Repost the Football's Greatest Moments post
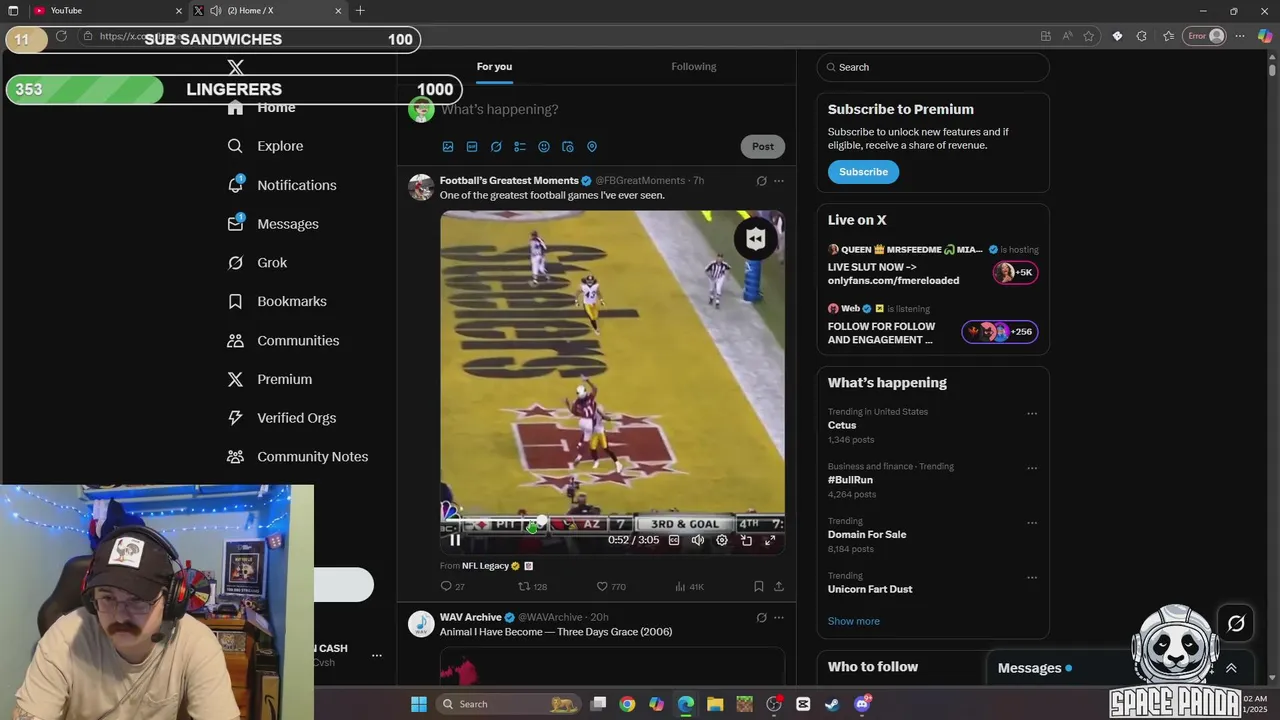 point(532,587)
